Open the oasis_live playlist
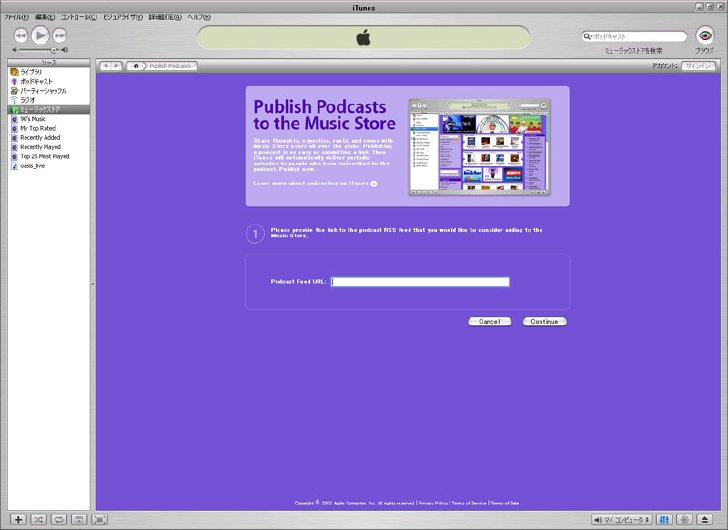This screenshot has height=530, width=728. click(49, 166)
